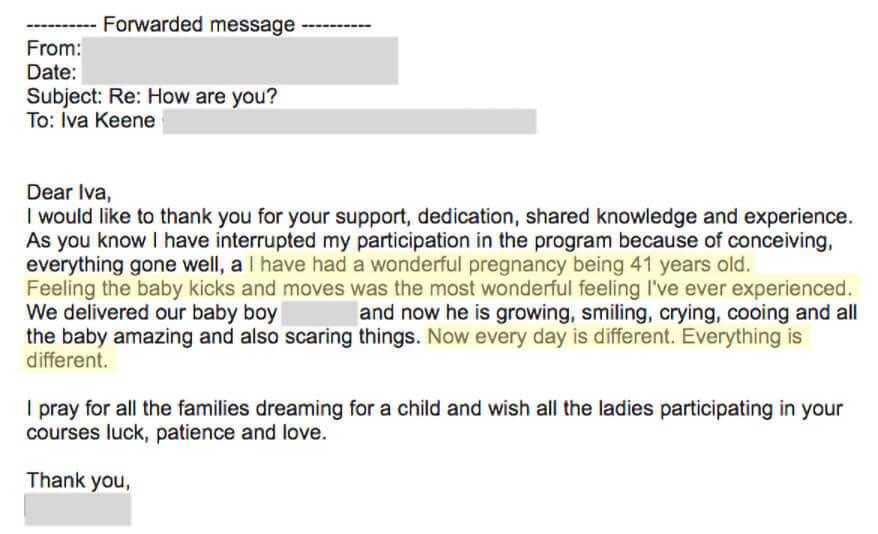The image size is (878, 534).
Task: Select the 'Date:' field label
Action: pyautogui.click(x=52, y=73)
